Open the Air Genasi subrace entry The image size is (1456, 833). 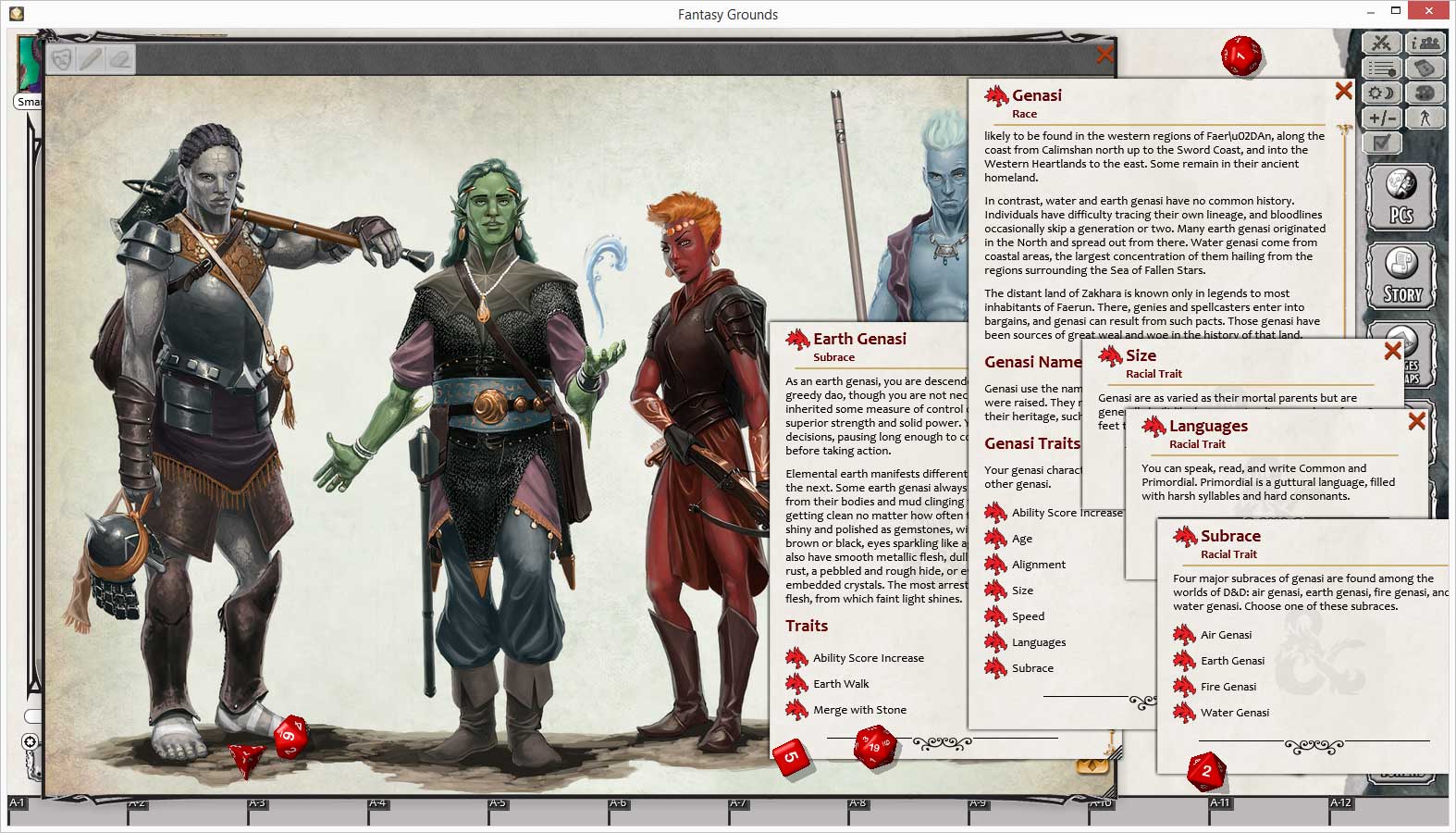[x=1225, y=635]
